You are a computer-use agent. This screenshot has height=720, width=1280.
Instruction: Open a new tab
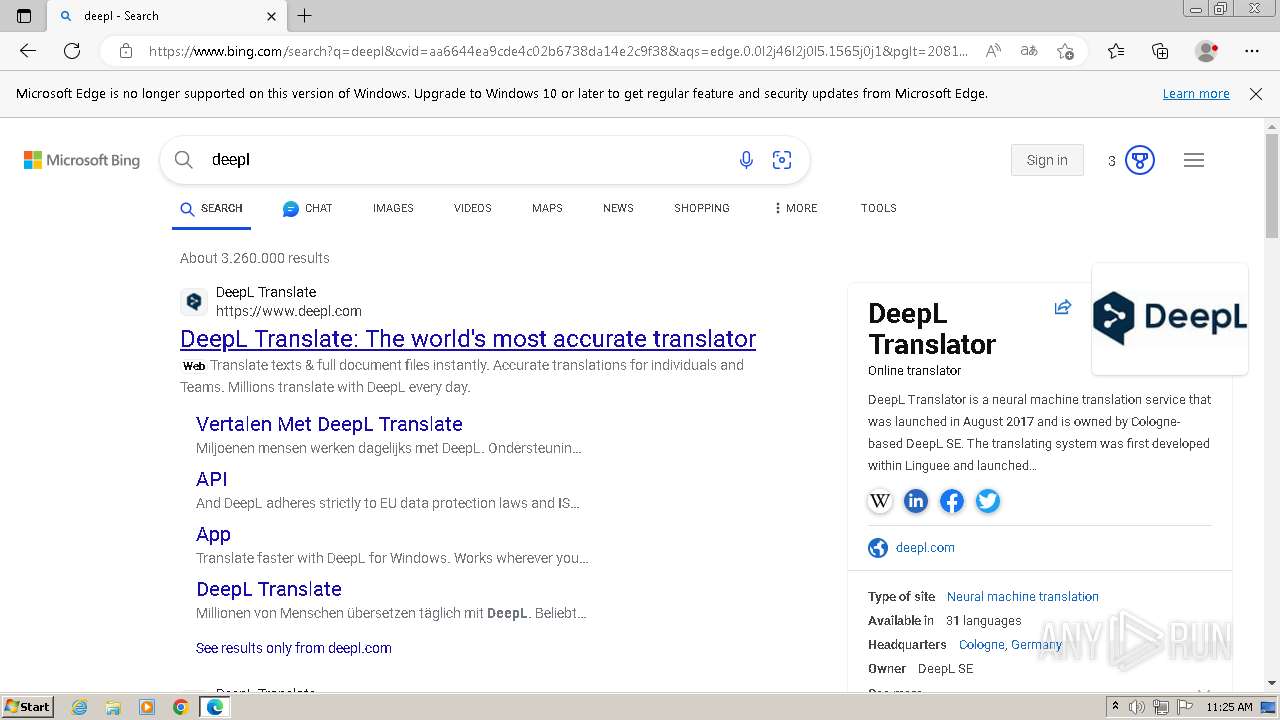coord(305,16)
